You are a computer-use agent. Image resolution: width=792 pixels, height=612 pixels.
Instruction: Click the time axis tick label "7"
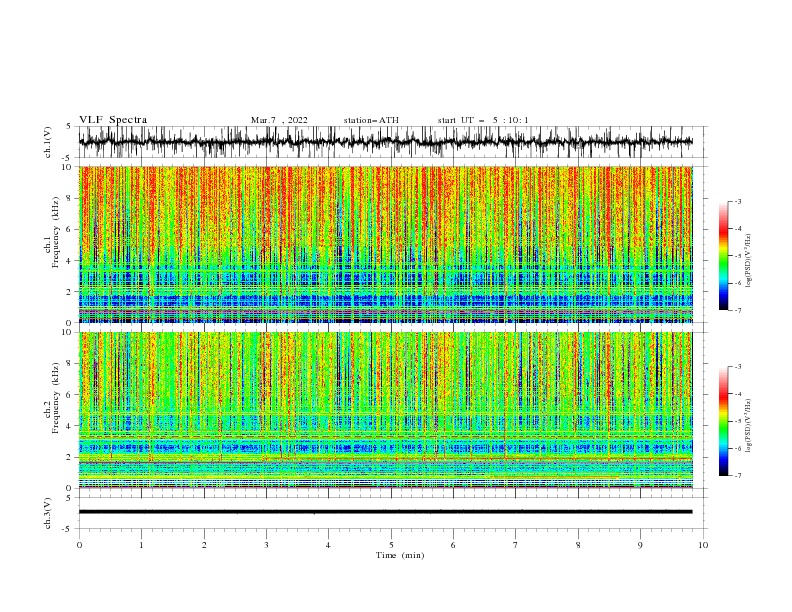pyautogui.click(x=516, y=545)
